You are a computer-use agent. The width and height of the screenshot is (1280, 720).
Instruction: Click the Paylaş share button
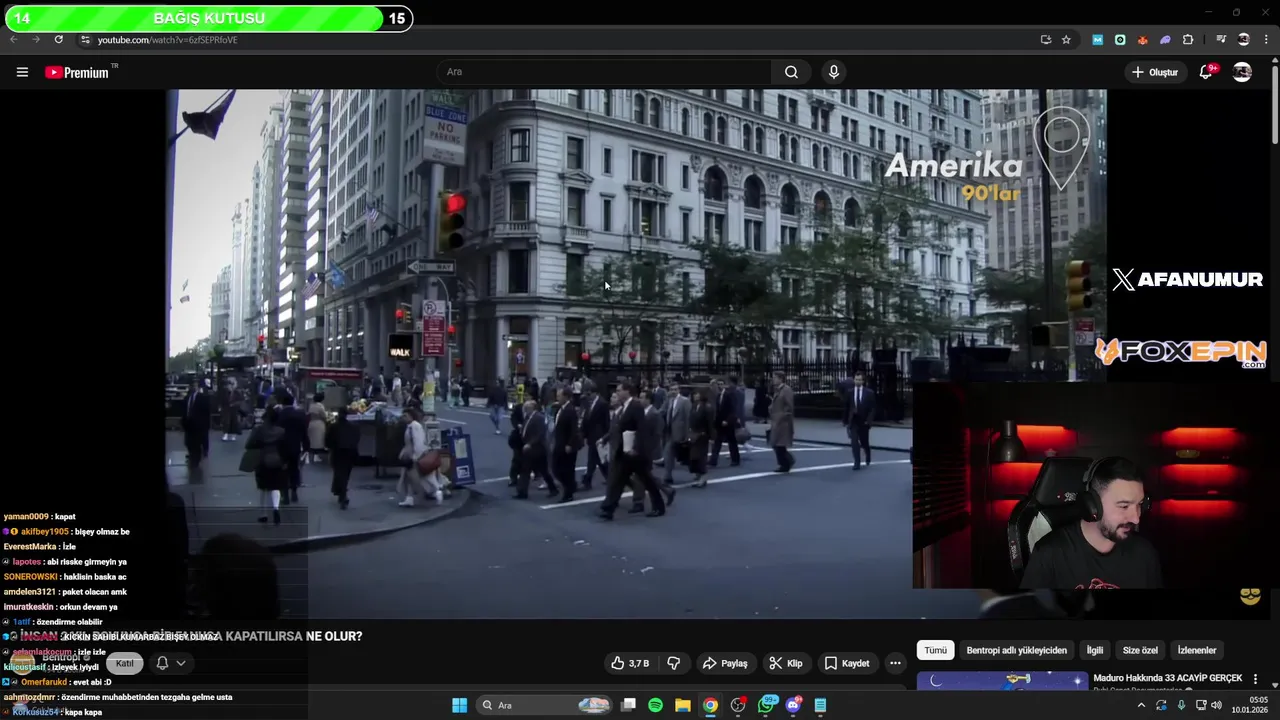point(725,663)
